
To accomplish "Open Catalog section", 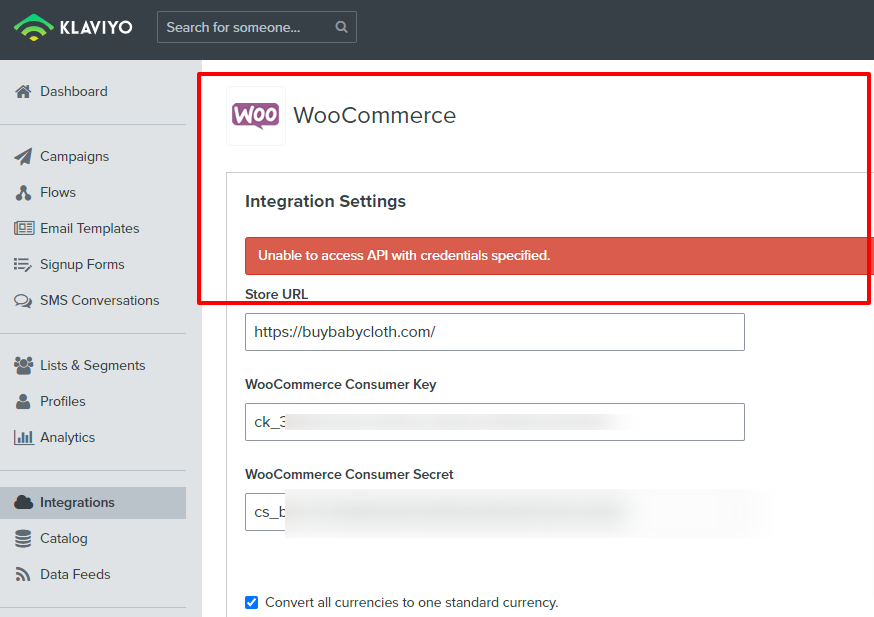I will pyautogui.click(x=64, y=538).
